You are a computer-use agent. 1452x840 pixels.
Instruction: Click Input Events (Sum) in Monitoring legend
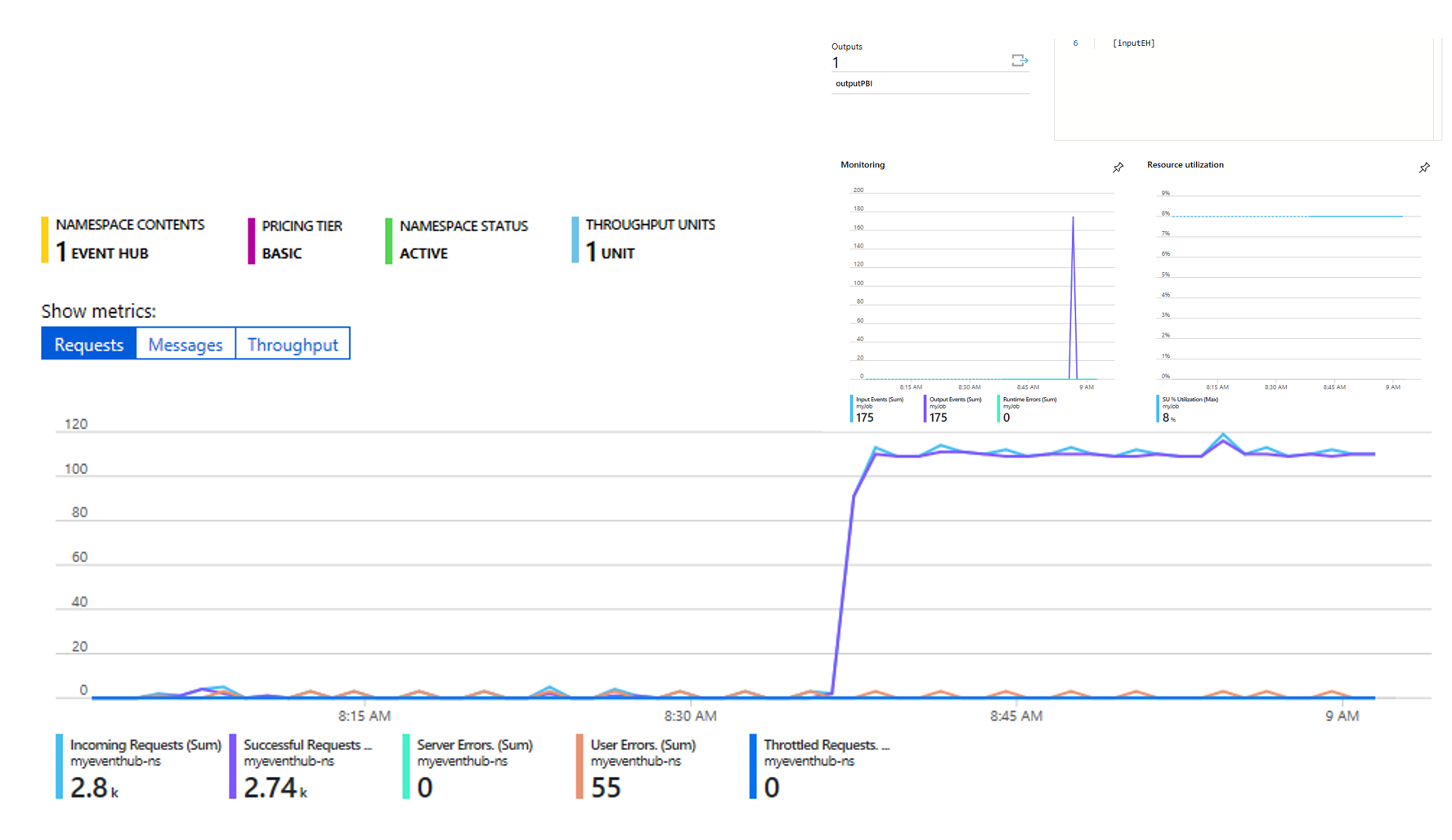click(x=879, y=409)
